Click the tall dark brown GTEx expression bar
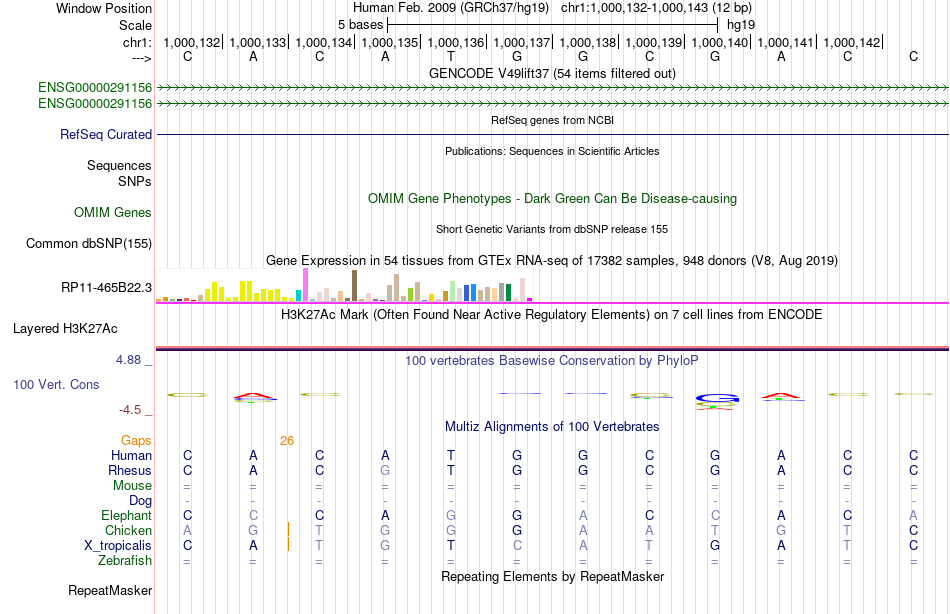 [x=354, y=286]
